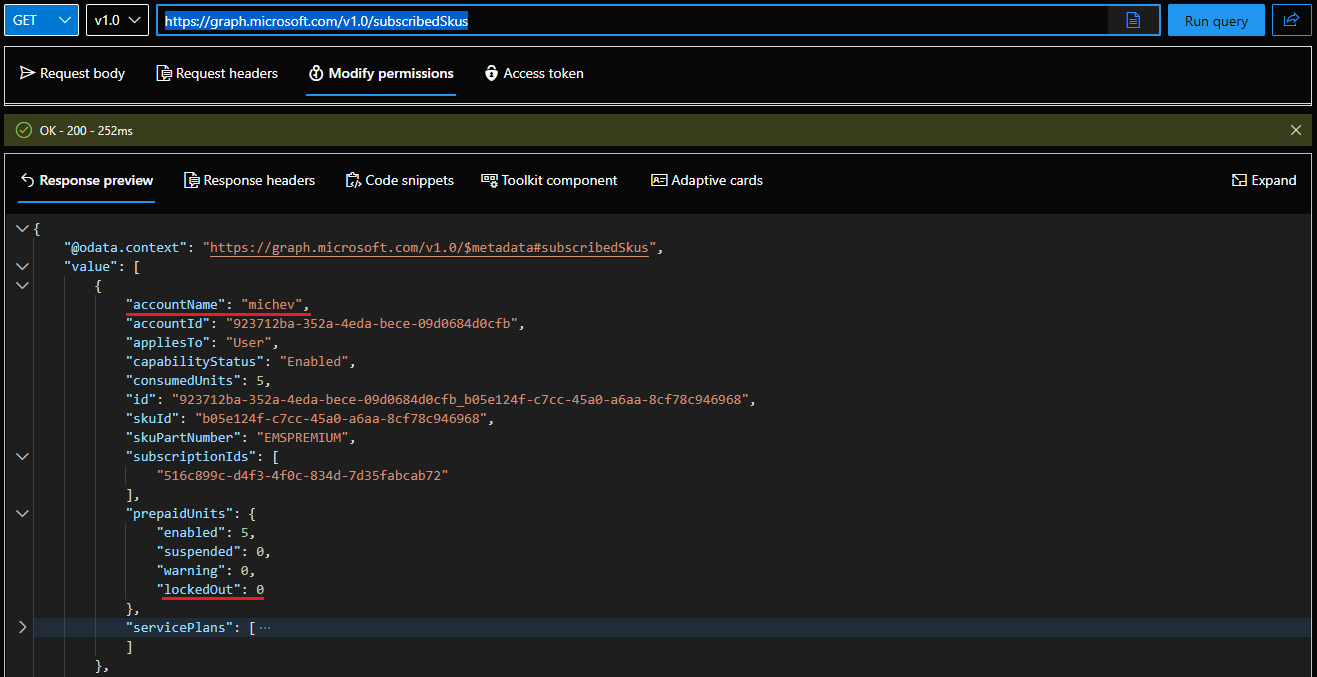Image resolution: width=1317 pixels, height=677 pixels.
Task: Open the Toolkit component tab
Action: click(549, 180)
